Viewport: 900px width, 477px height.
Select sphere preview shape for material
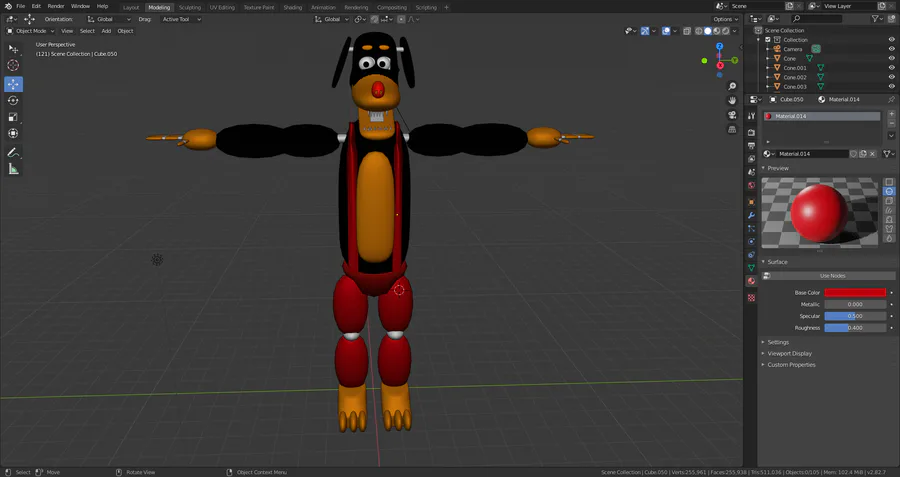coord(889,191)
